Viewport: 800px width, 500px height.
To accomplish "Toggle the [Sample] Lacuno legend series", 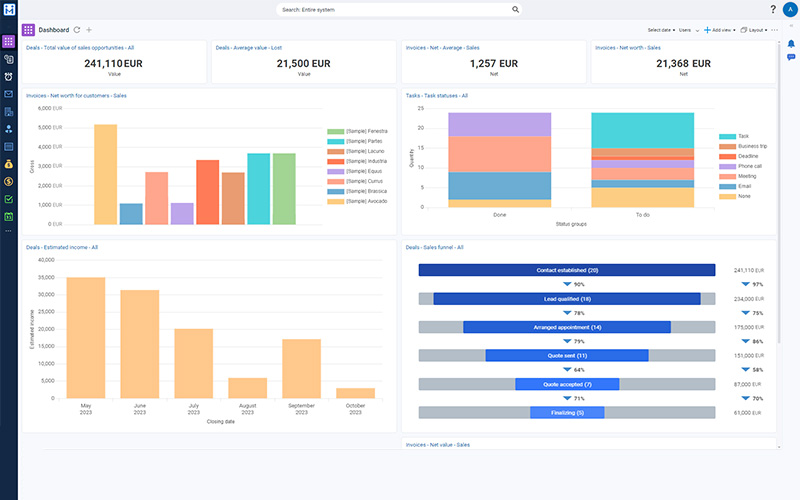I will (x=356, y=151).
